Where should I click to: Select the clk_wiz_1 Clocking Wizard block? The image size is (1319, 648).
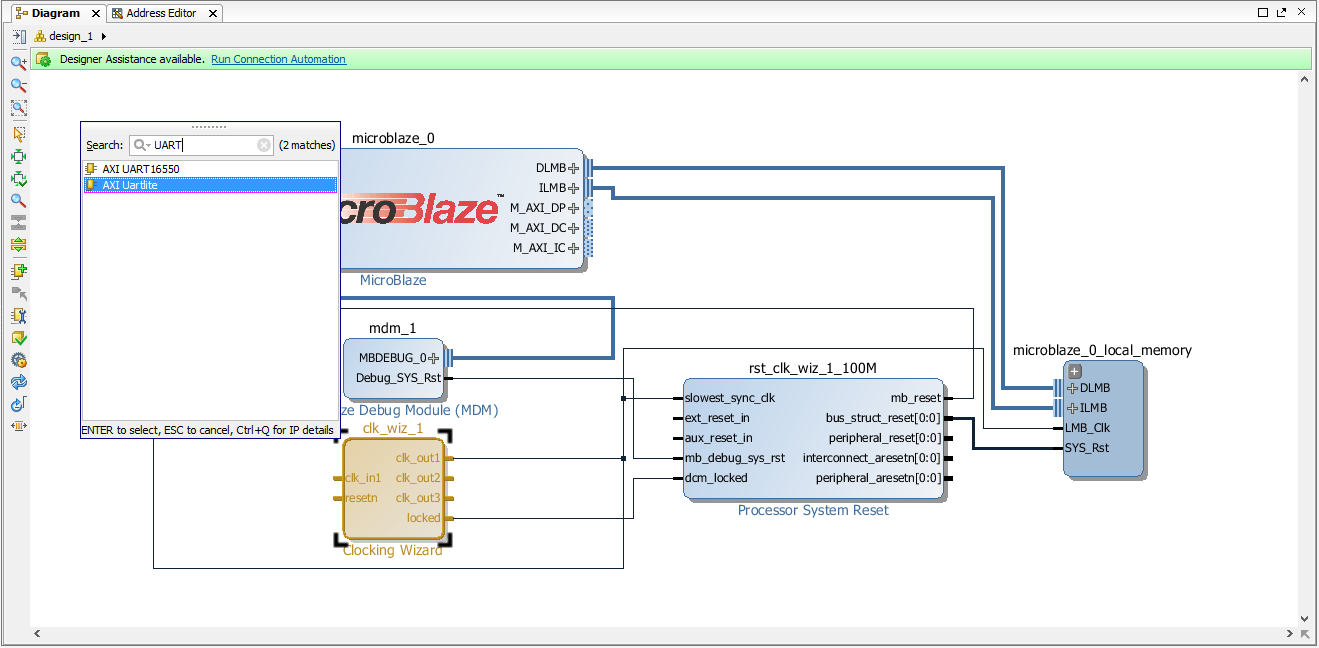tap(393, 489)
